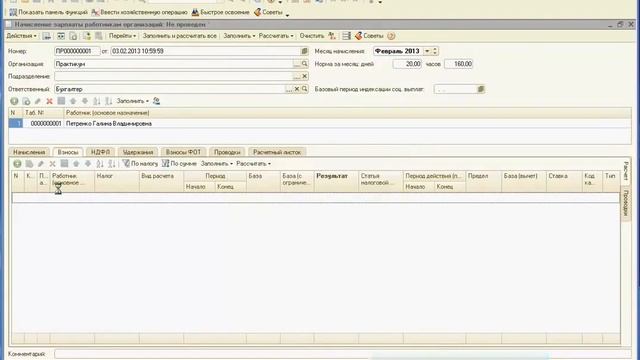Open Действия dropdown menu

coord(21,36)
